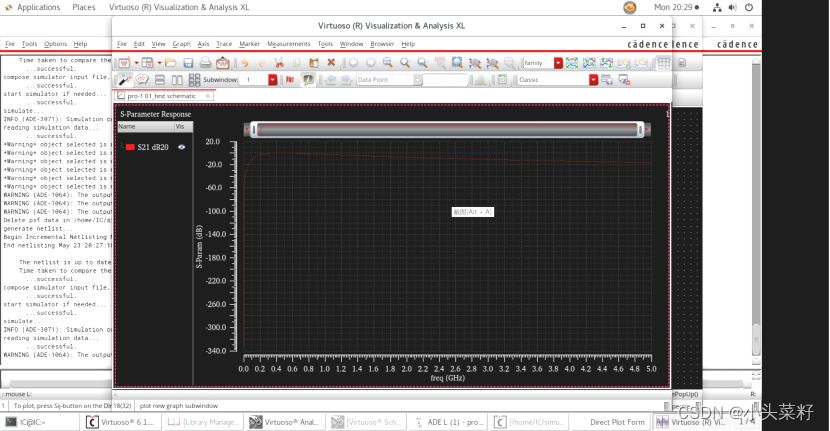This screenshot has height=431, width=830.
Task: Delete trace with red X icon
Action: (331, 62)
